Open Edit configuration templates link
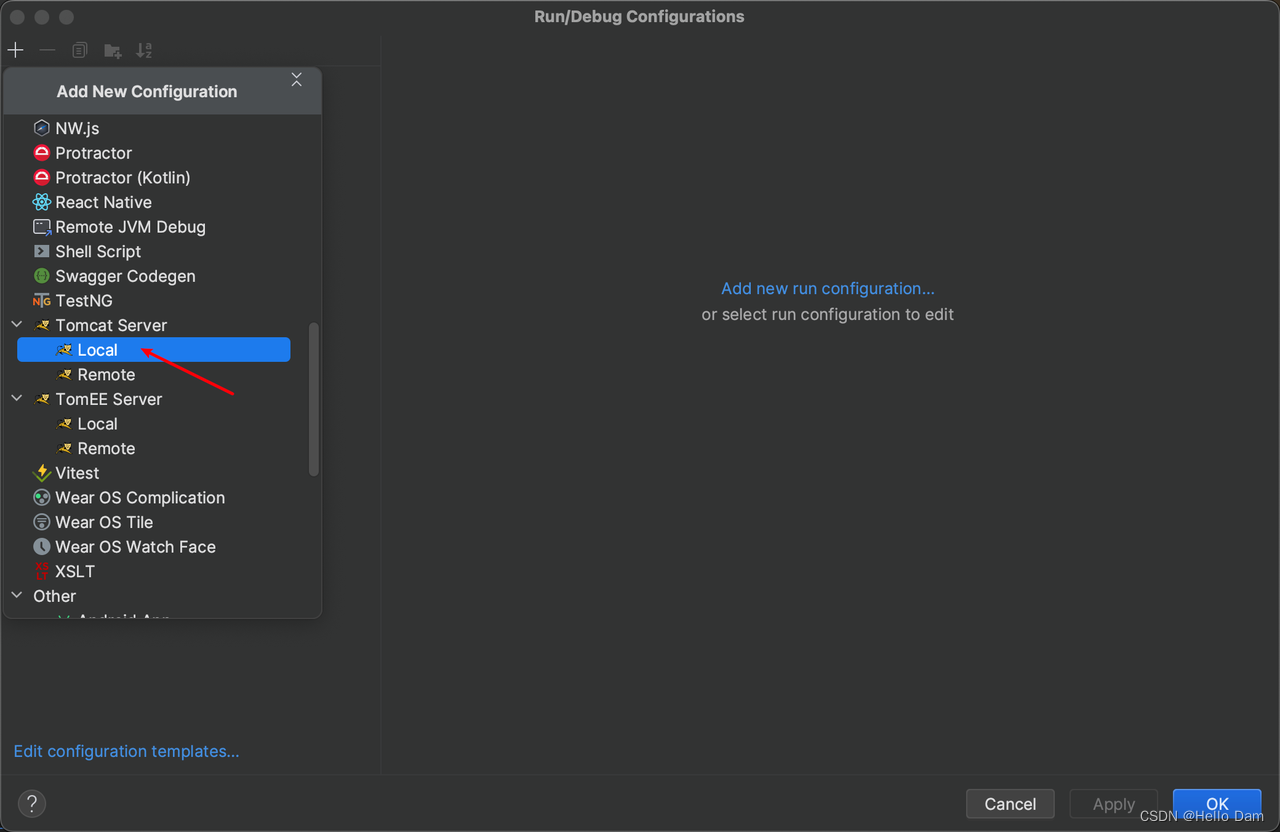The image size is (1280, 832). click(x=126, y=751)
